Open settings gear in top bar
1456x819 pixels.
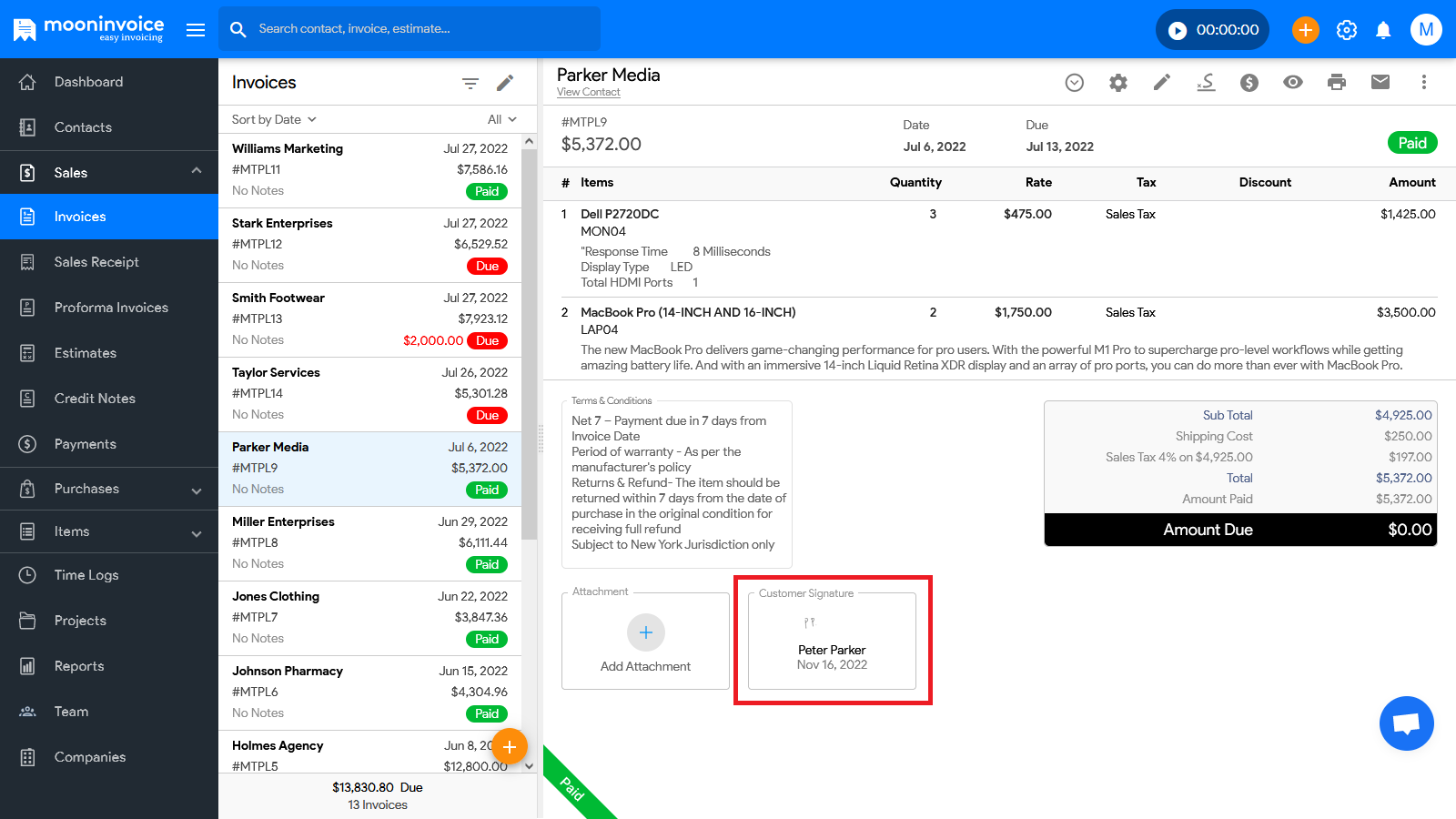pyautogui.click(x=1347, y=30)
